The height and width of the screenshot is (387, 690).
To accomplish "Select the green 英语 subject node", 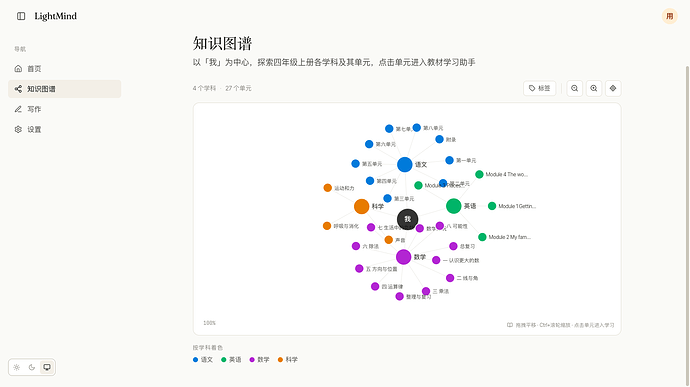I will (454, 206).
